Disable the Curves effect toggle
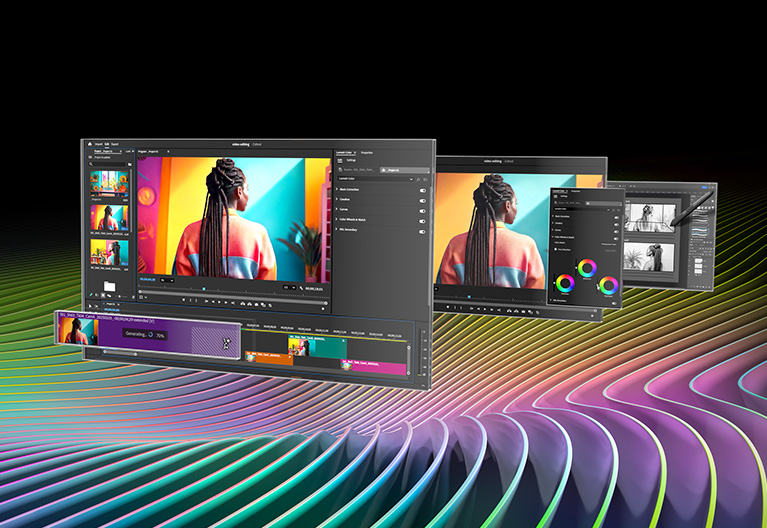Image resolution: width=767 pixels, height=528 pixels. coord(422,212)
